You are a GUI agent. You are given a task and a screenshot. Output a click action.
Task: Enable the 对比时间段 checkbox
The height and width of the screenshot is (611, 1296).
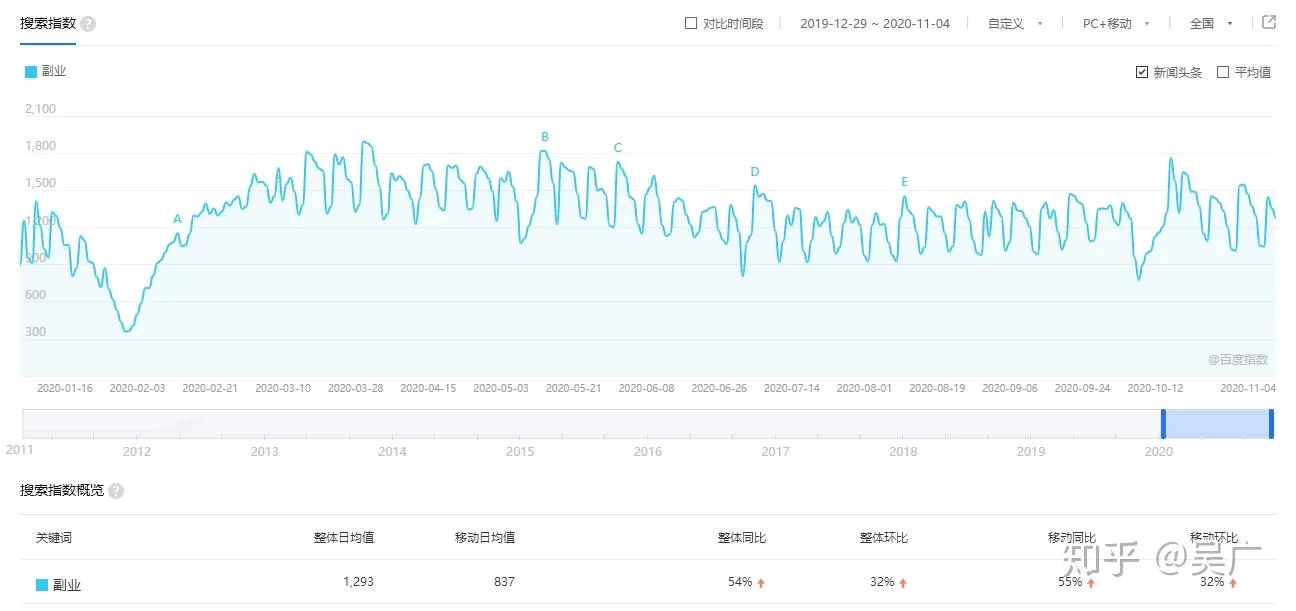click(x=690, y=22)
